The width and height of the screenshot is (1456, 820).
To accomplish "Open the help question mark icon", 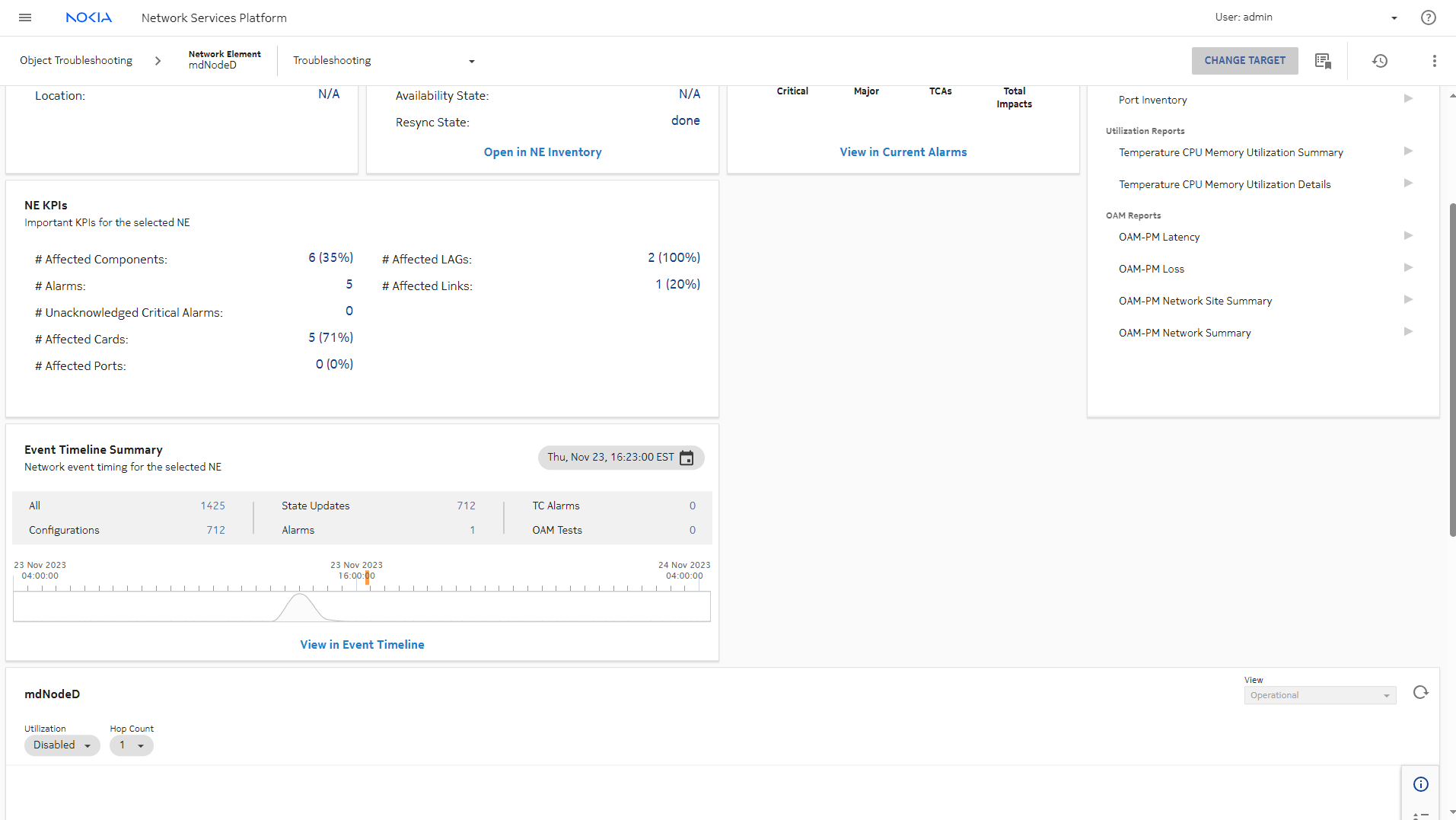I will coord(1428,18).
